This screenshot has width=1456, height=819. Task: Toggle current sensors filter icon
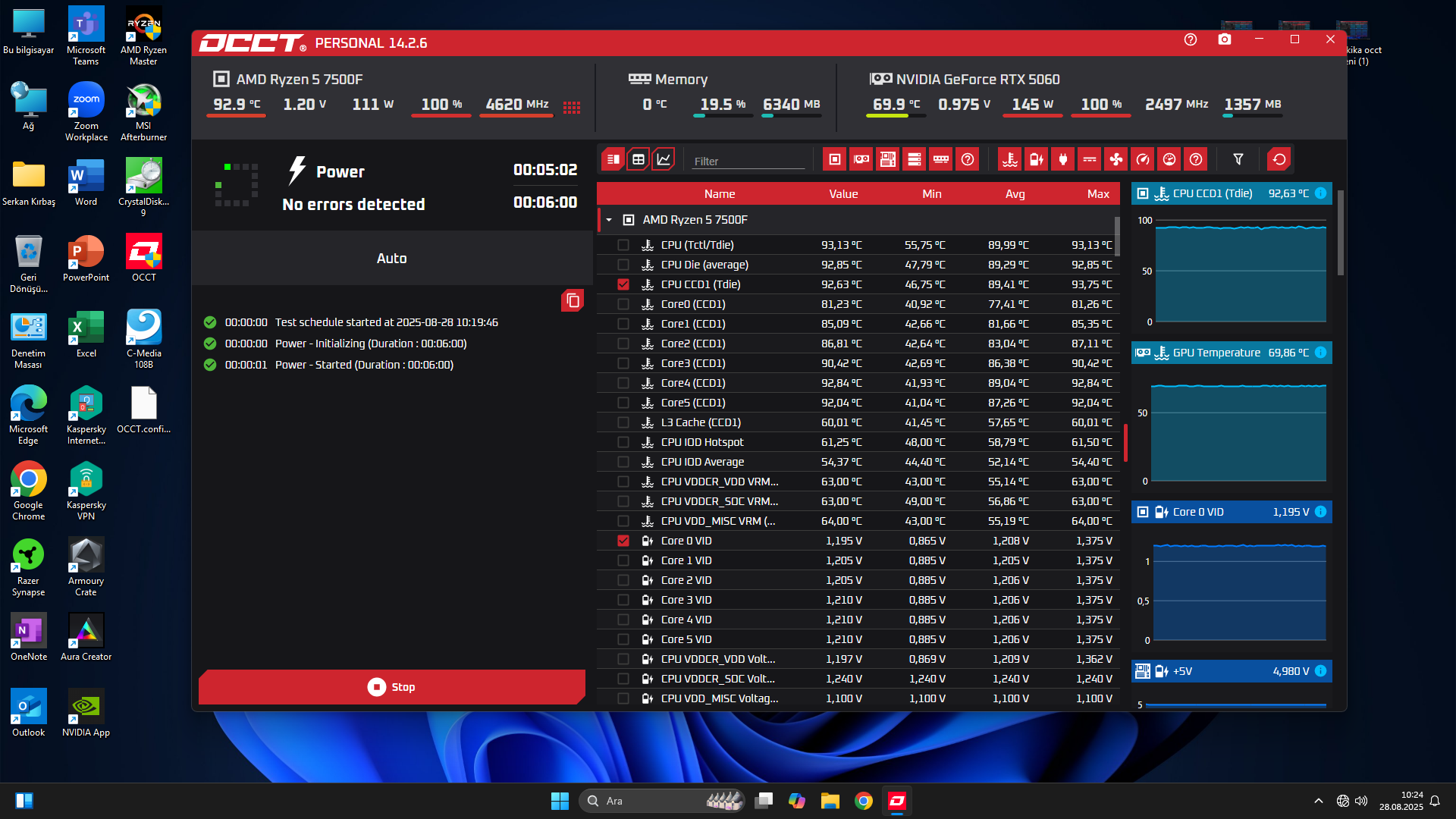(1090, 159)
